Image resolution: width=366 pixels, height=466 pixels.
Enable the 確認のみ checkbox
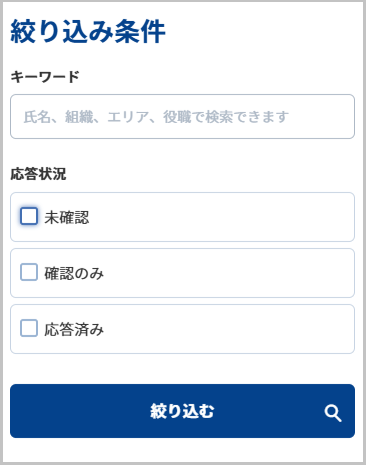(29, 272)
